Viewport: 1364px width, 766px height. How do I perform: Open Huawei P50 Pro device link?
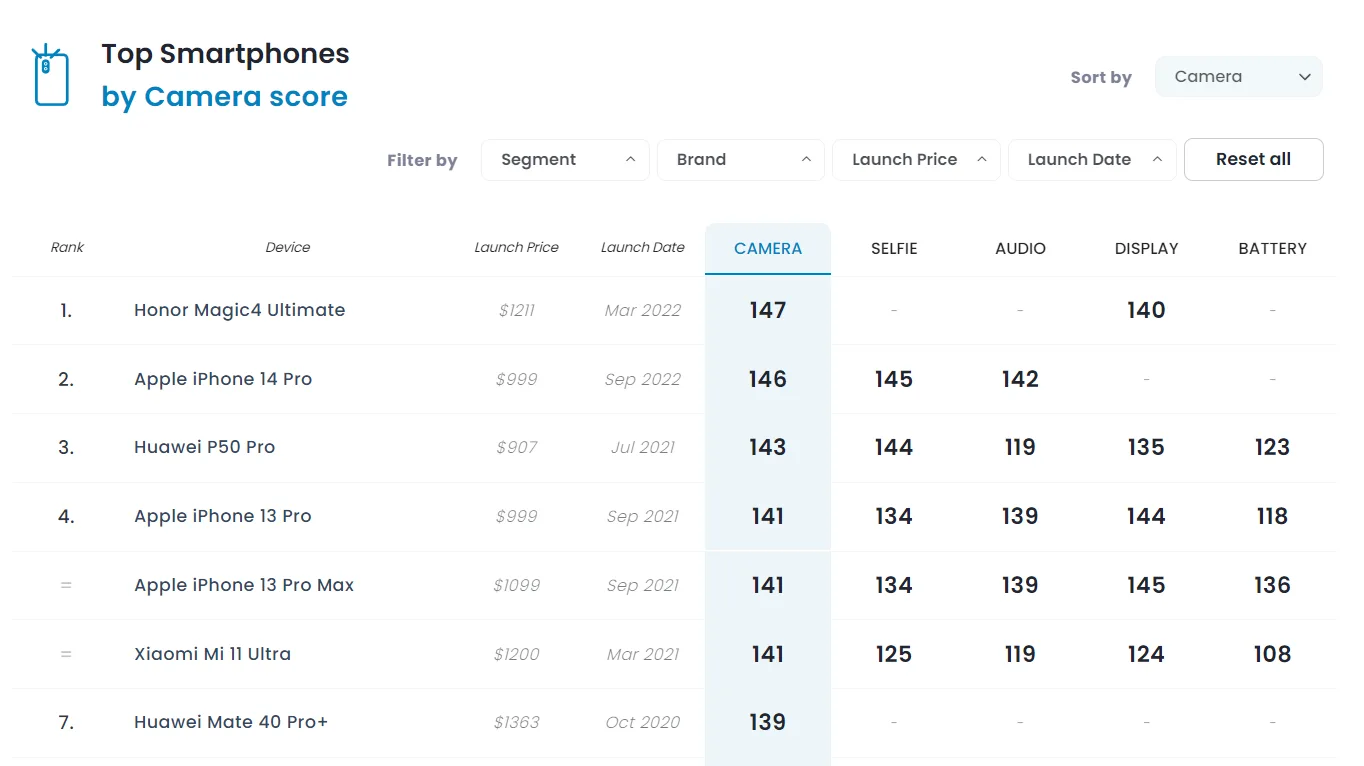tap(205, 447)
